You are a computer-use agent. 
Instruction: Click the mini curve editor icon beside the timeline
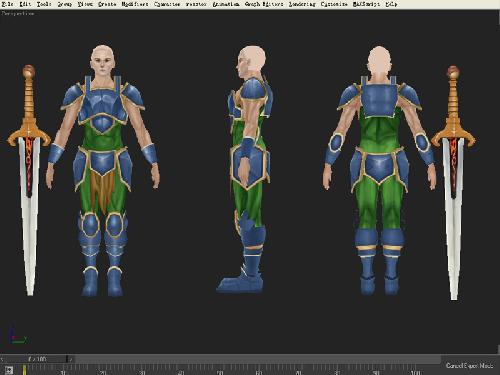pos(9,370)
